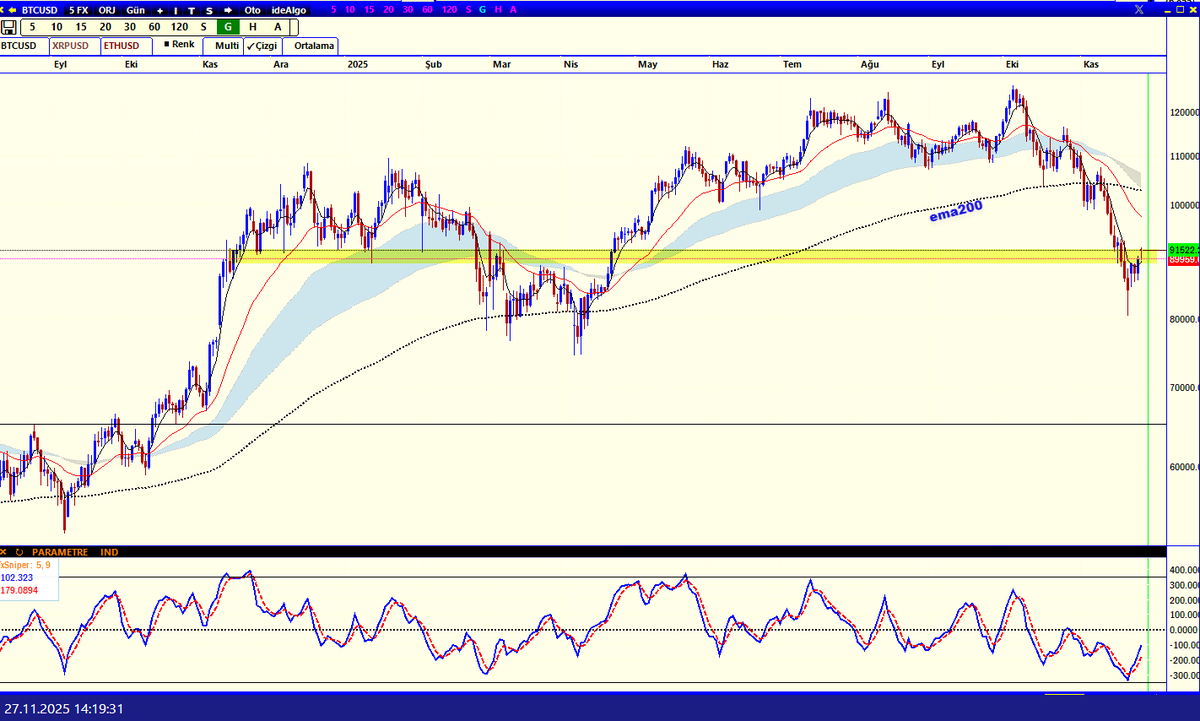
Task: Click the save (floppy disk) icon
Action: pyautogui.click(x=8, y=27)
